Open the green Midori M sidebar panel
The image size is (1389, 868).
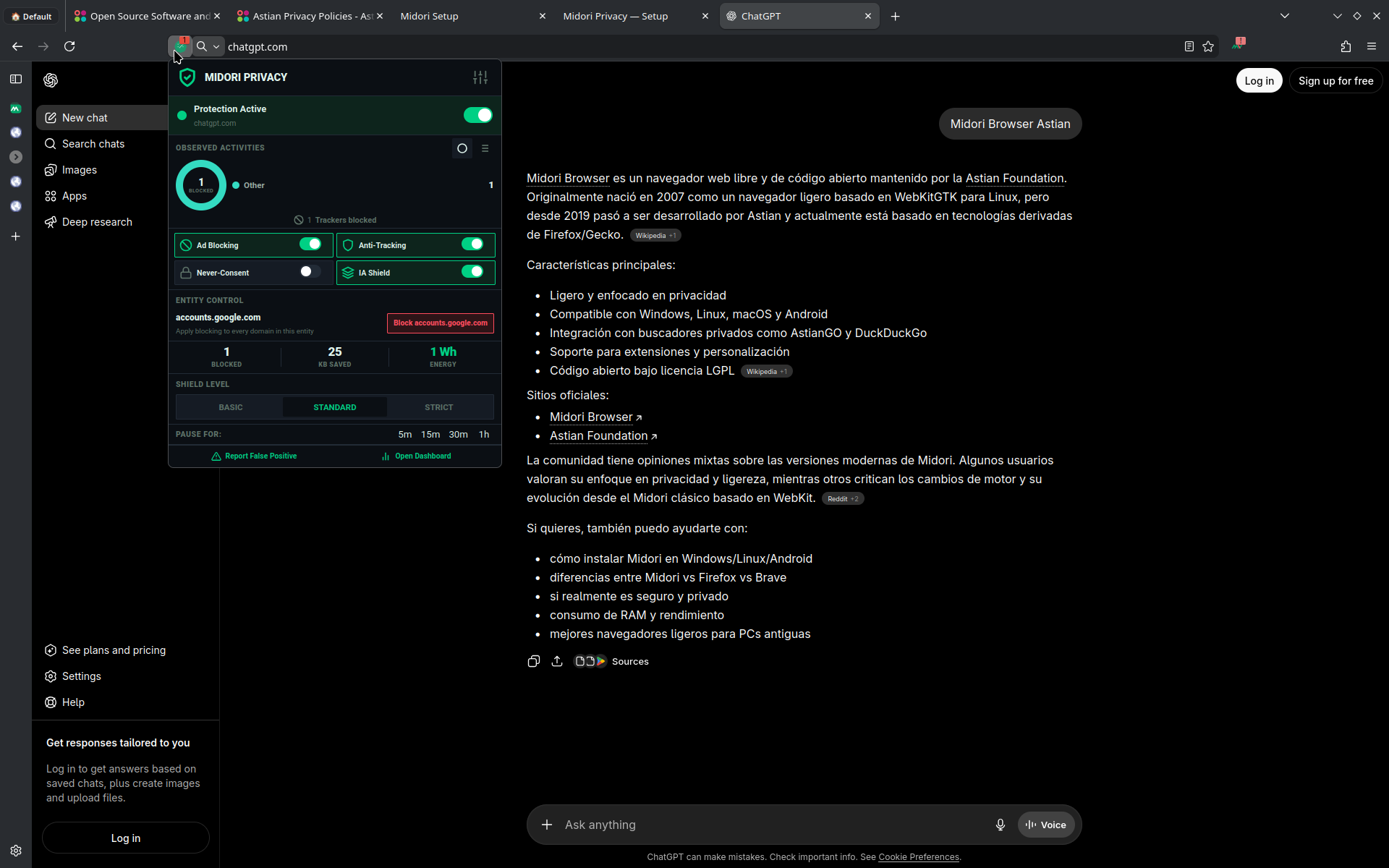coord(16,109)
